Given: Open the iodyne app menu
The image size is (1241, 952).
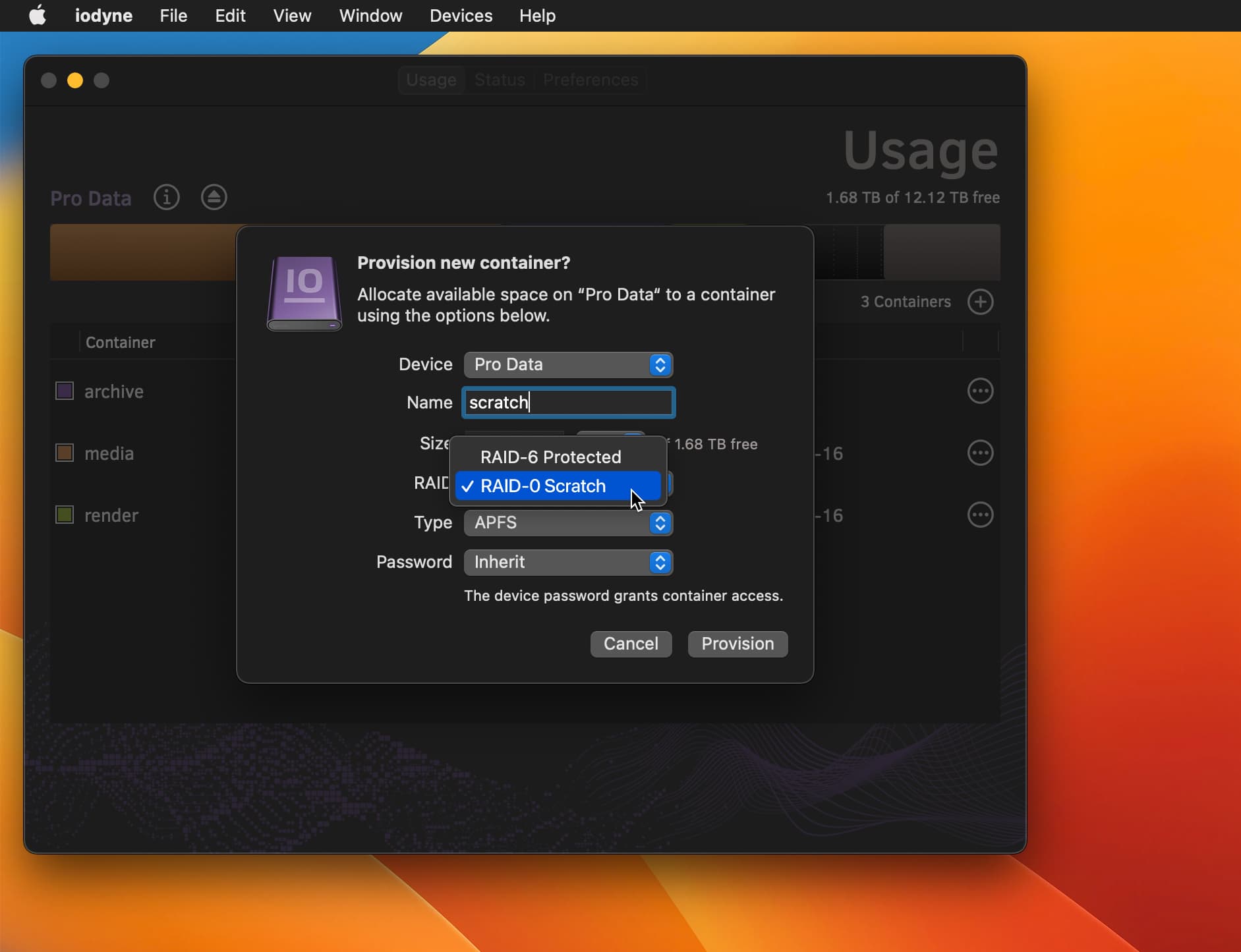Looking at the screenshot, I should click(103, 15).
